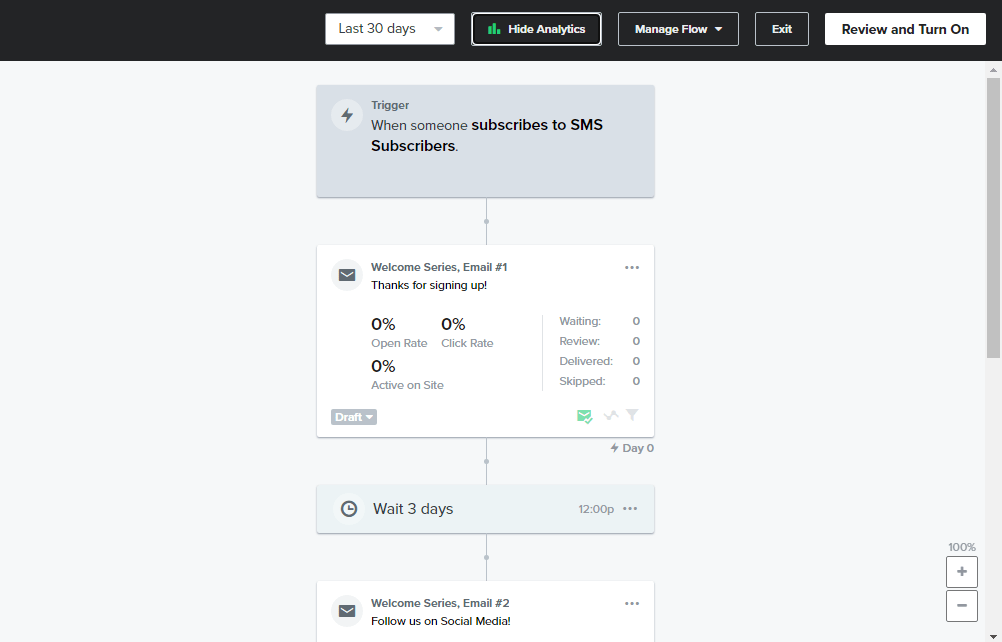The image size is (1002, 642).
Task: Click the envelope icon on Welcome Series Email #2
Action: click(x=346, y=611)
